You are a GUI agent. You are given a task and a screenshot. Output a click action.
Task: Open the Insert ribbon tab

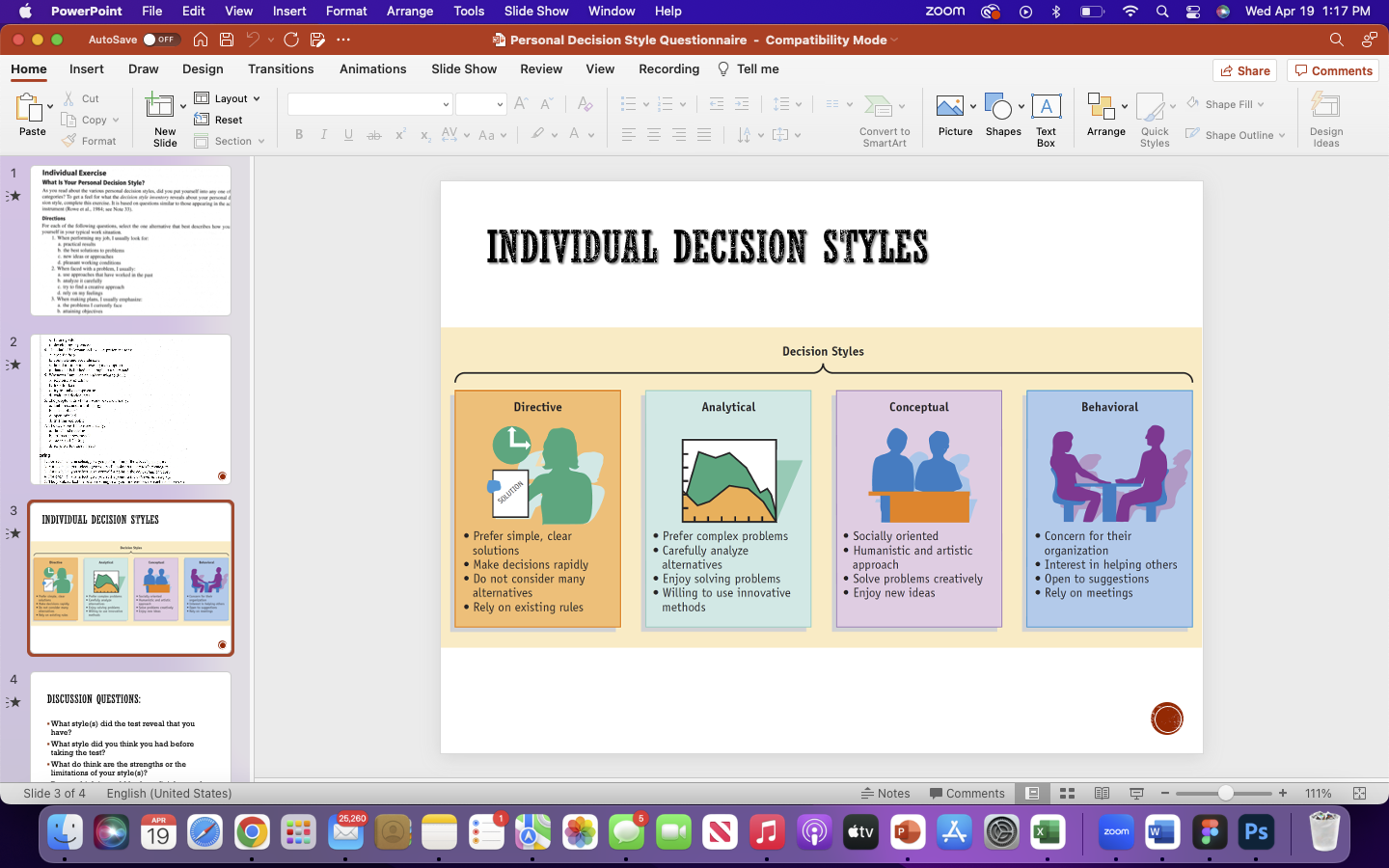click(87, 69)
